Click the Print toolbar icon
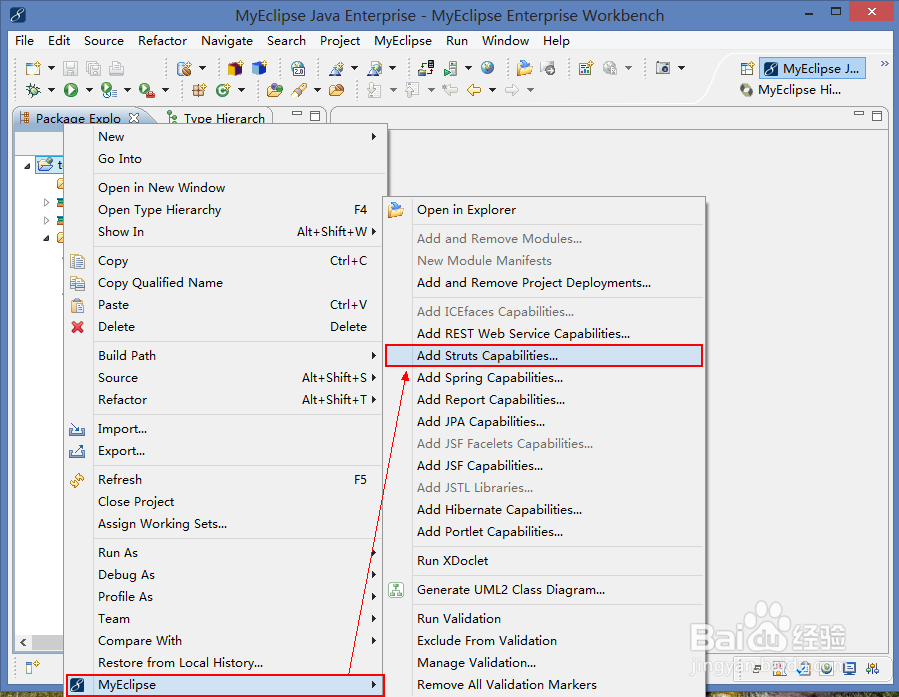This screenshot has height=697, width=899. [x=116, y=68]
